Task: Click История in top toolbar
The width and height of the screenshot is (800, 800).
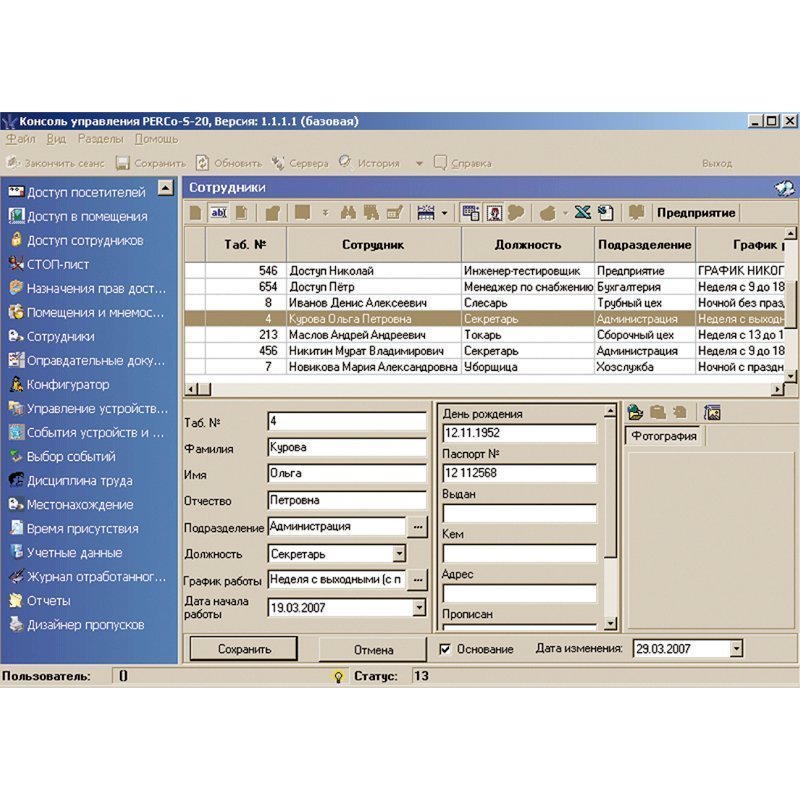Action: pos(369,163)
